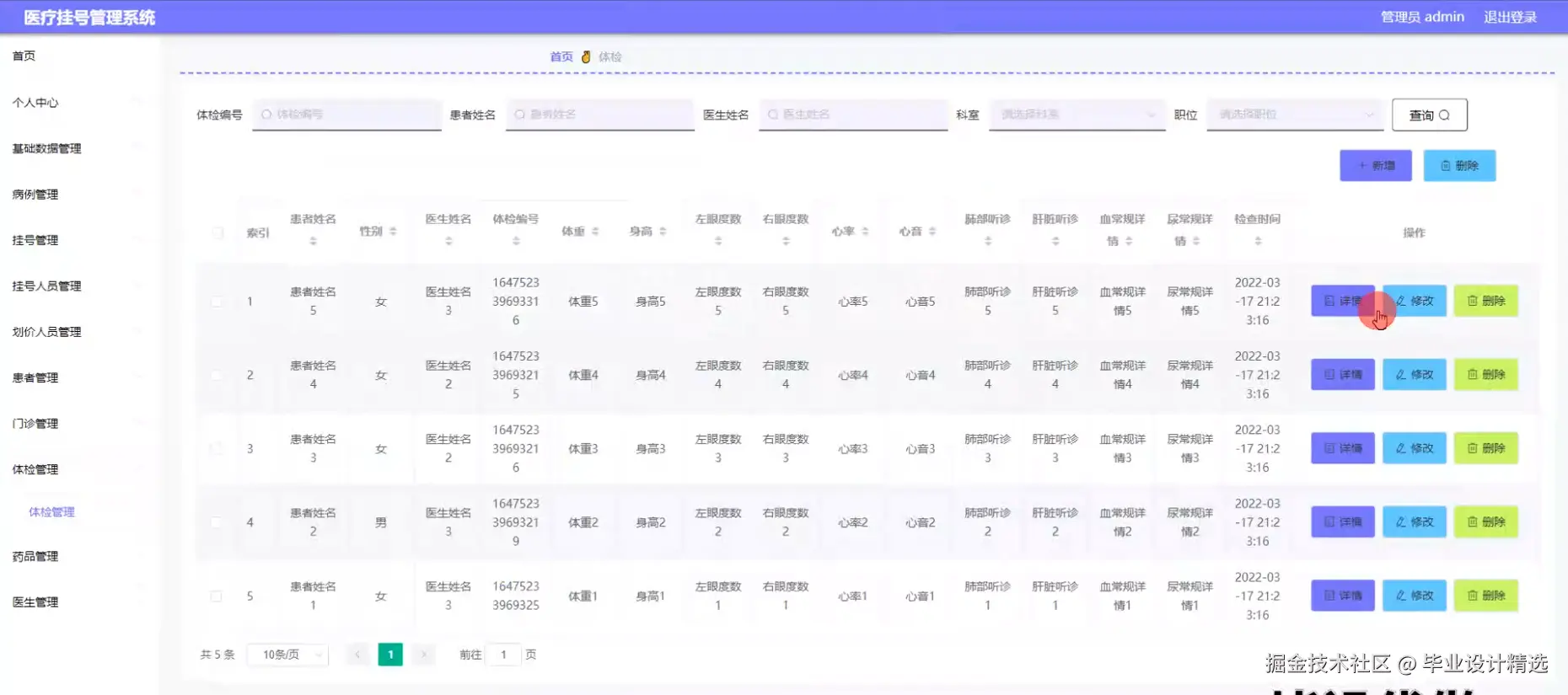Sort by 左眼度数 column arrows
This screenshot has height=695, width=1568.
[x=718, y=241]
